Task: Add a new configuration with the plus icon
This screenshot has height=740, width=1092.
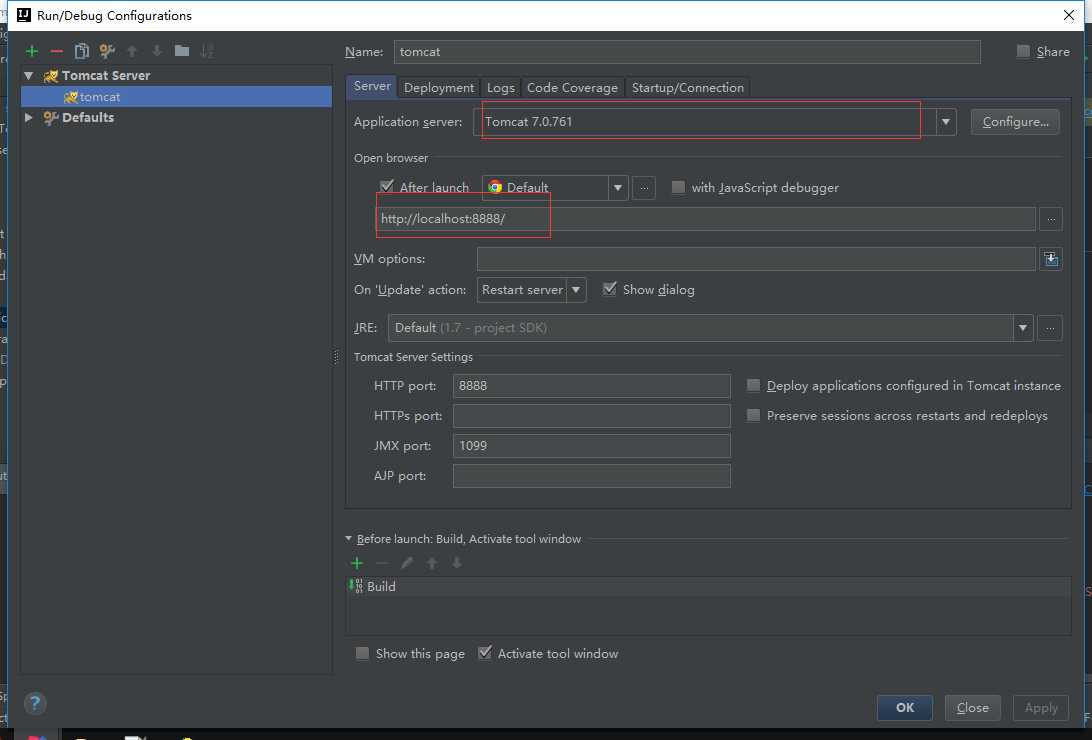Action: click(32, 51)
